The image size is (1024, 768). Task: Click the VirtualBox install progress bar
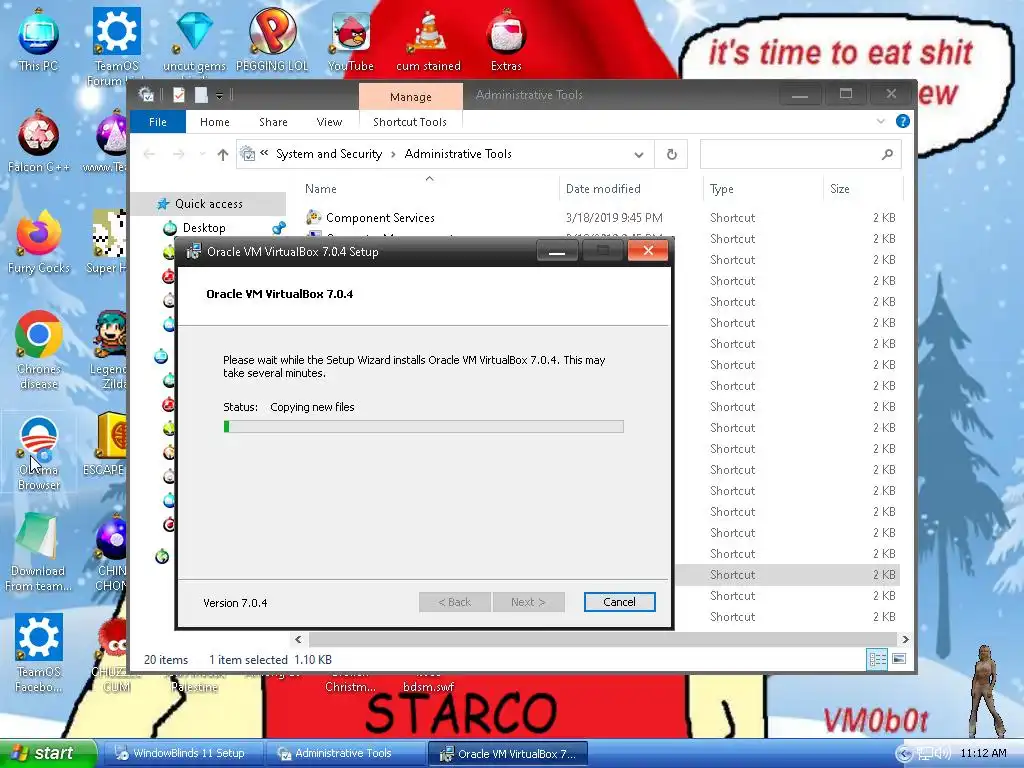coord(423,426)
